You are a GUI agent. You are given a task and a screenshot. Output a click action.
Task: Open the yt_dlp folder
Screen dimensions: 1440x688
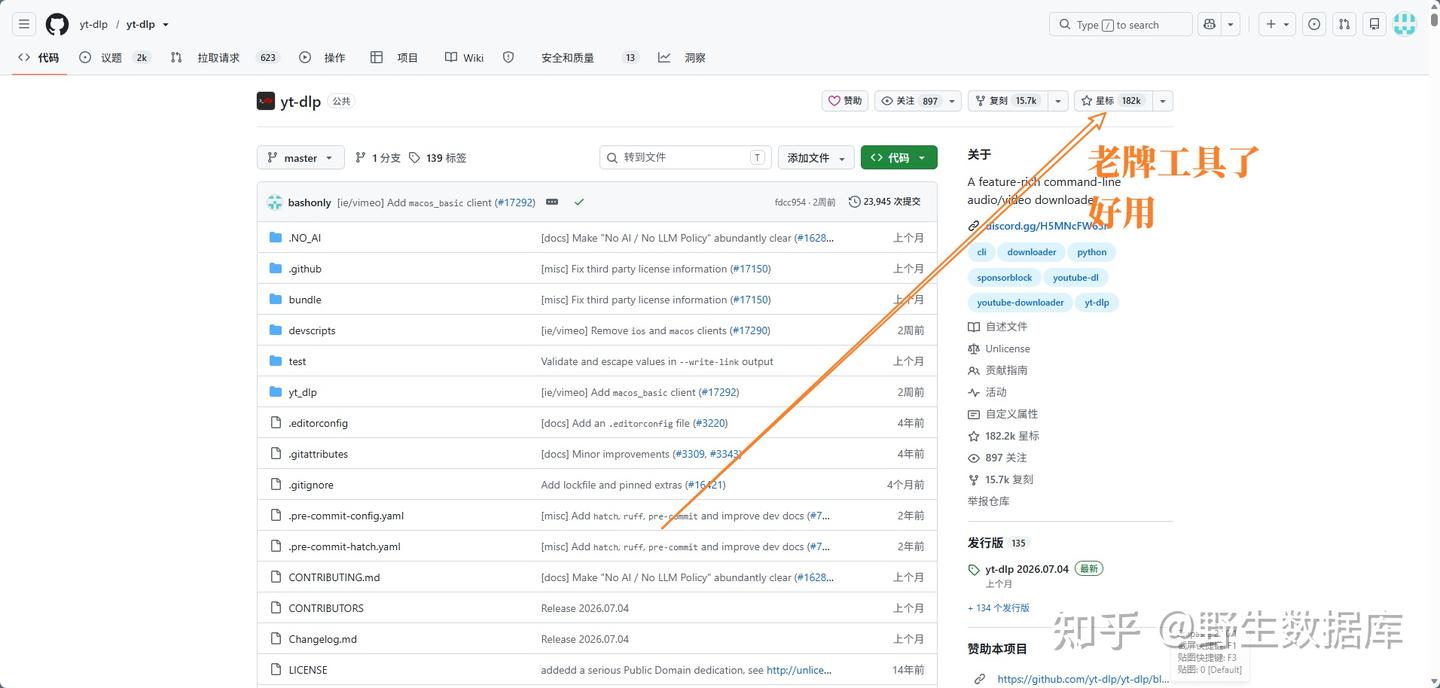[303, 392]
